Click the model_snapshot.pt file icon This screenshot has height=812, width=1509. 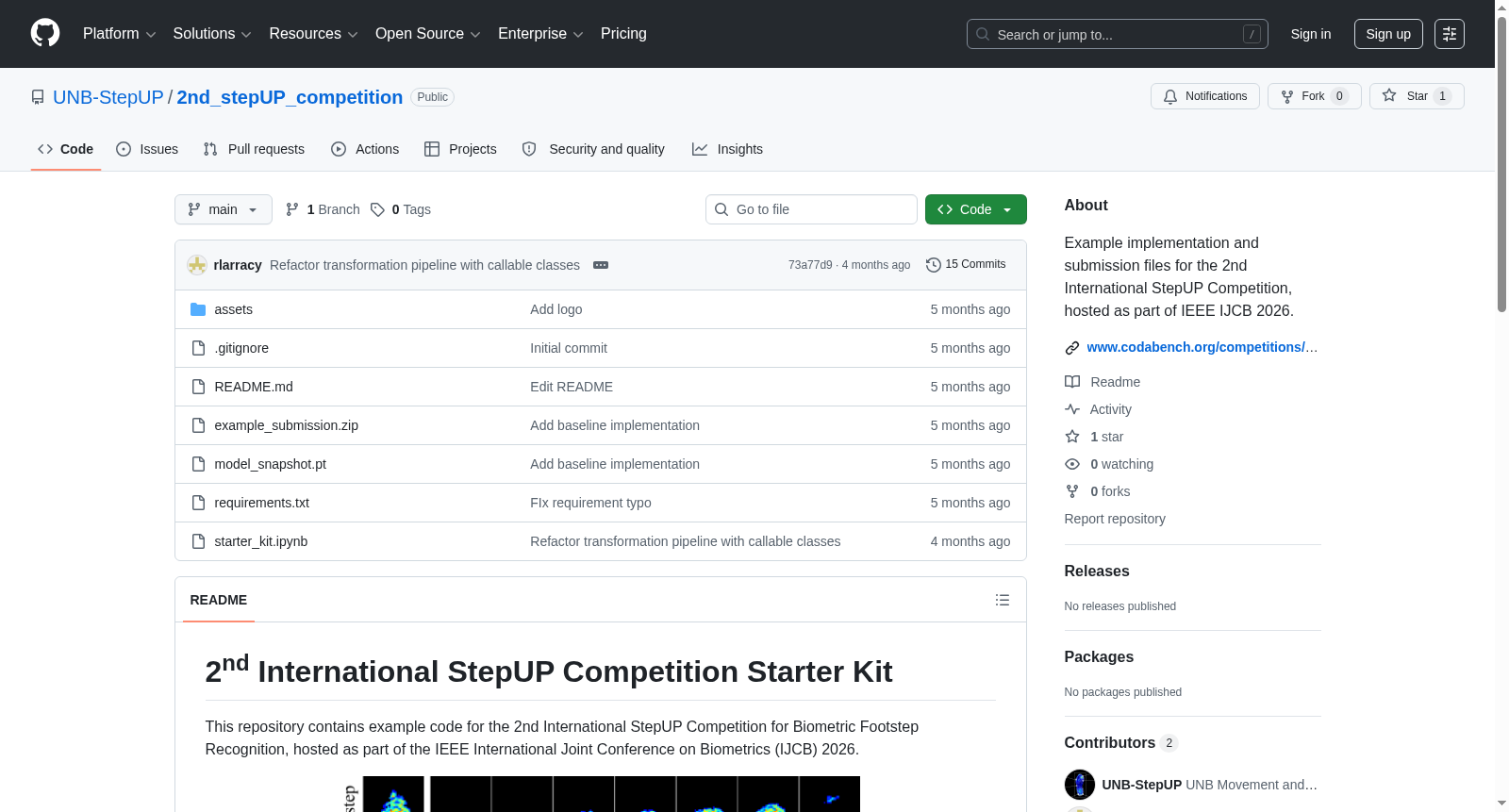click(x=198, y=464)
